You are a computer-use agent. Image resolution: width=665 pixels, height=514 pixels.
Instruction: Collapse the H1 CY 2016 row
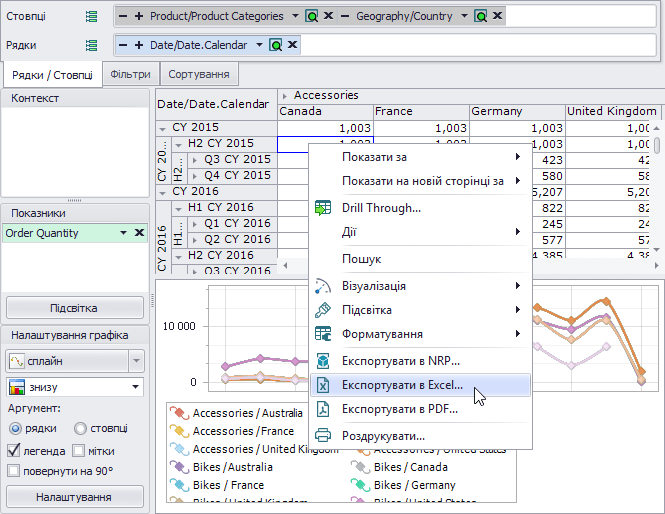tap(179, 209)
